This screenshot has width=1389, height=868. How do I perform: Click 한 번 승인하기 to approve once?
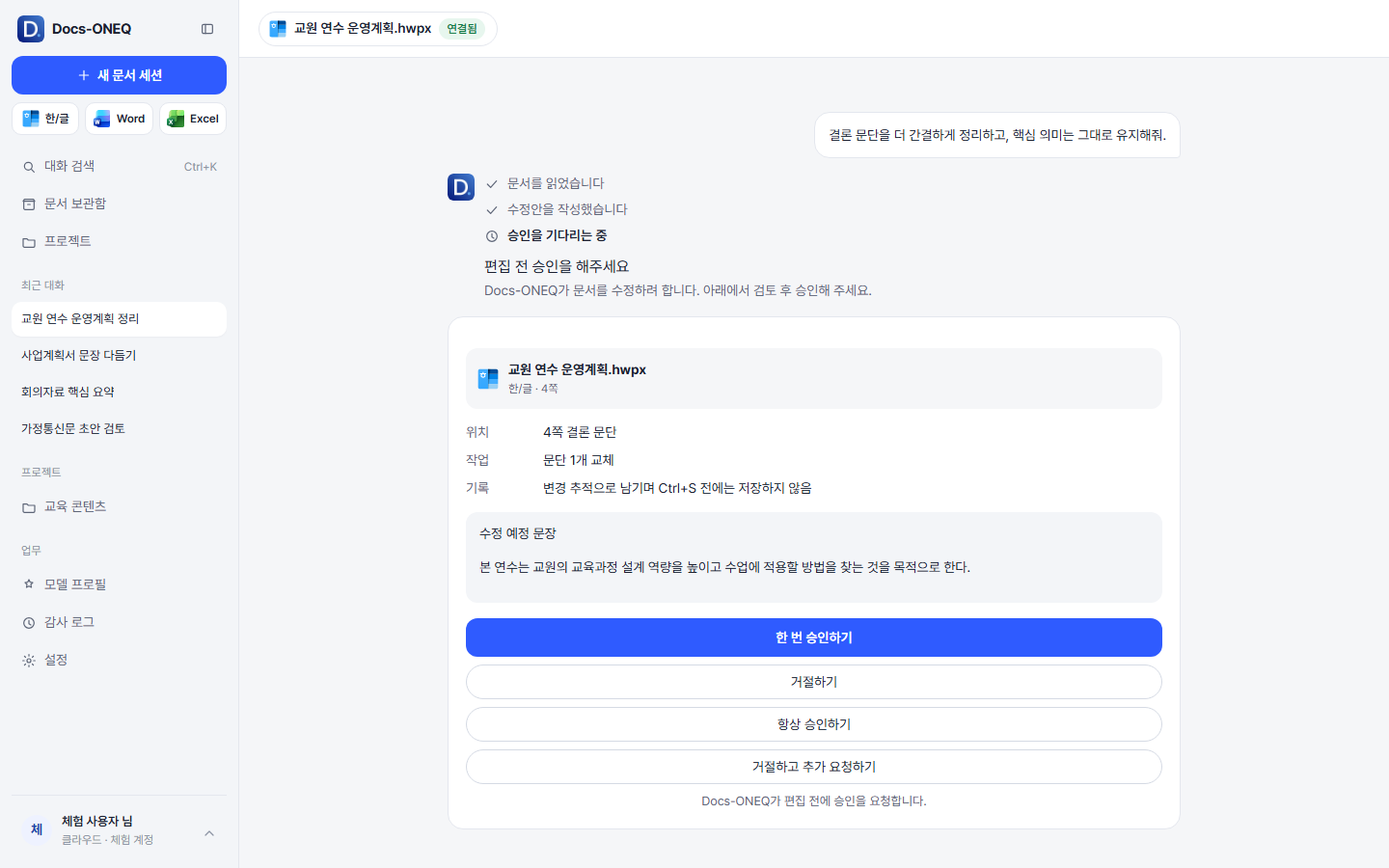814,637
